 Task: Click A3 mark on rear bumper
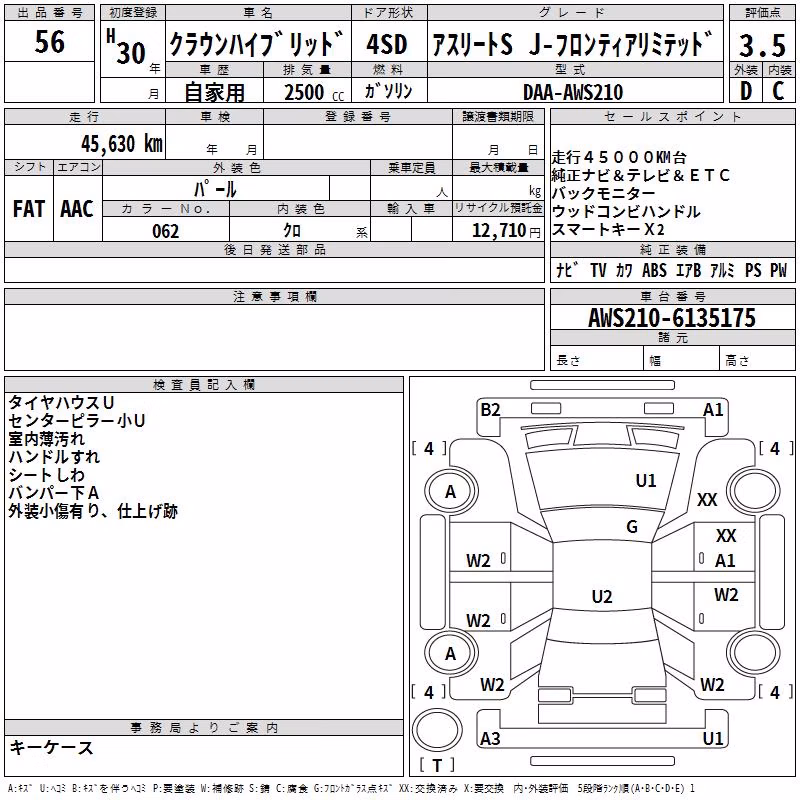coord(490,738)
